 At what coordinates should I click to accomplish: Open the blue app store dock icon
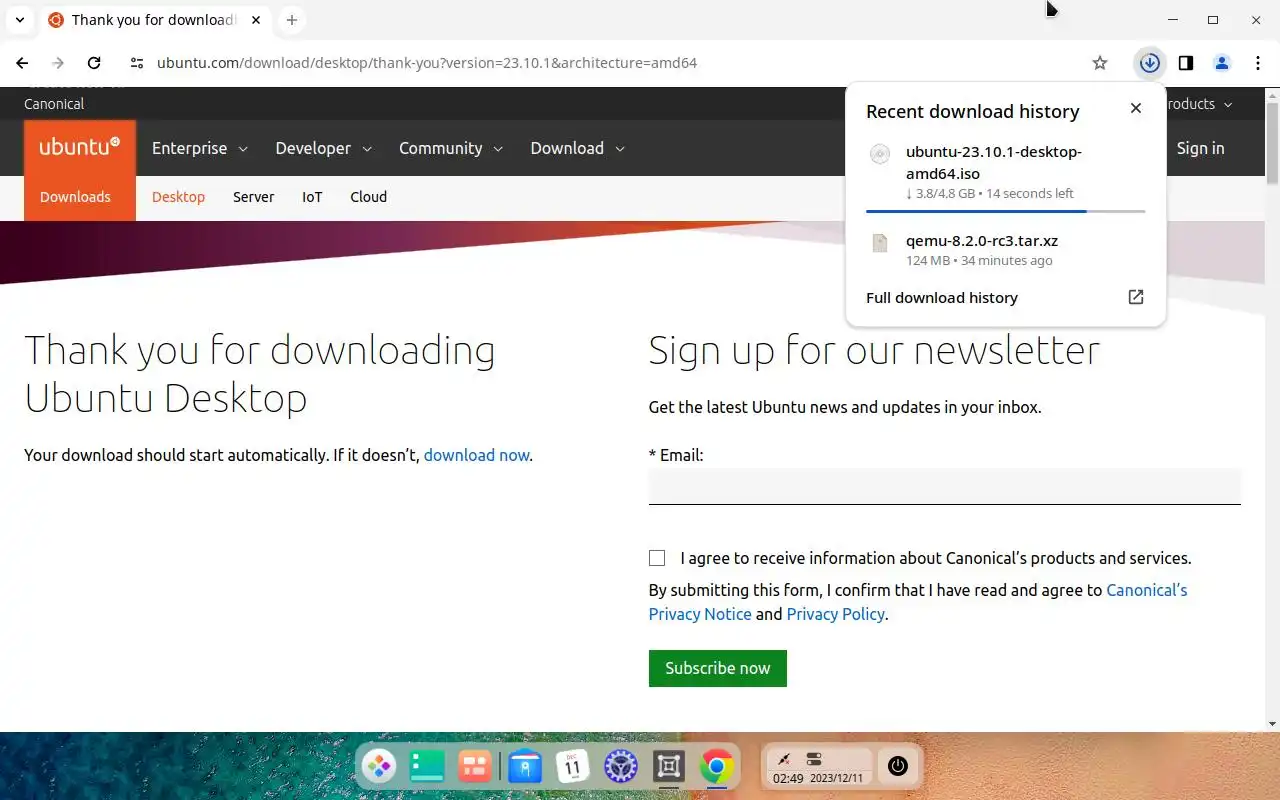pyautogui.click(x=524, y=767)
